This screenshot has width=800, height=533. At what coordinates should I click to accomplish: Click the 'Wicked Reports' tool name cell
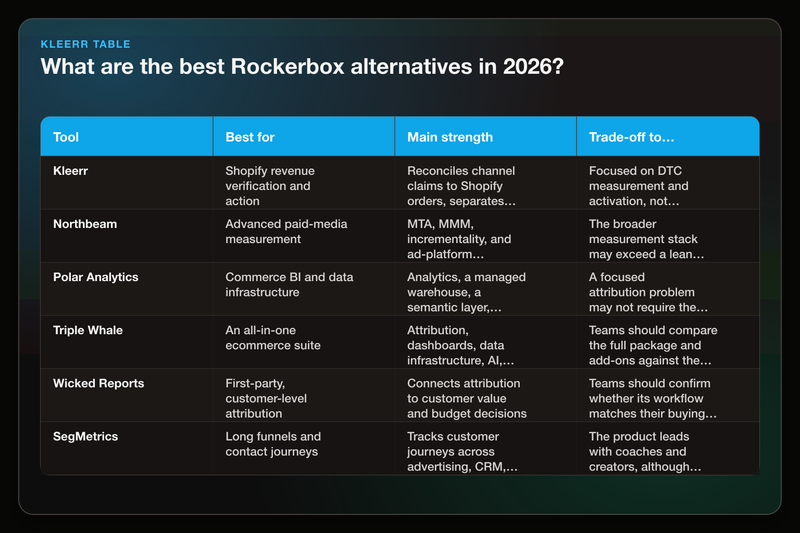[127, 395]
